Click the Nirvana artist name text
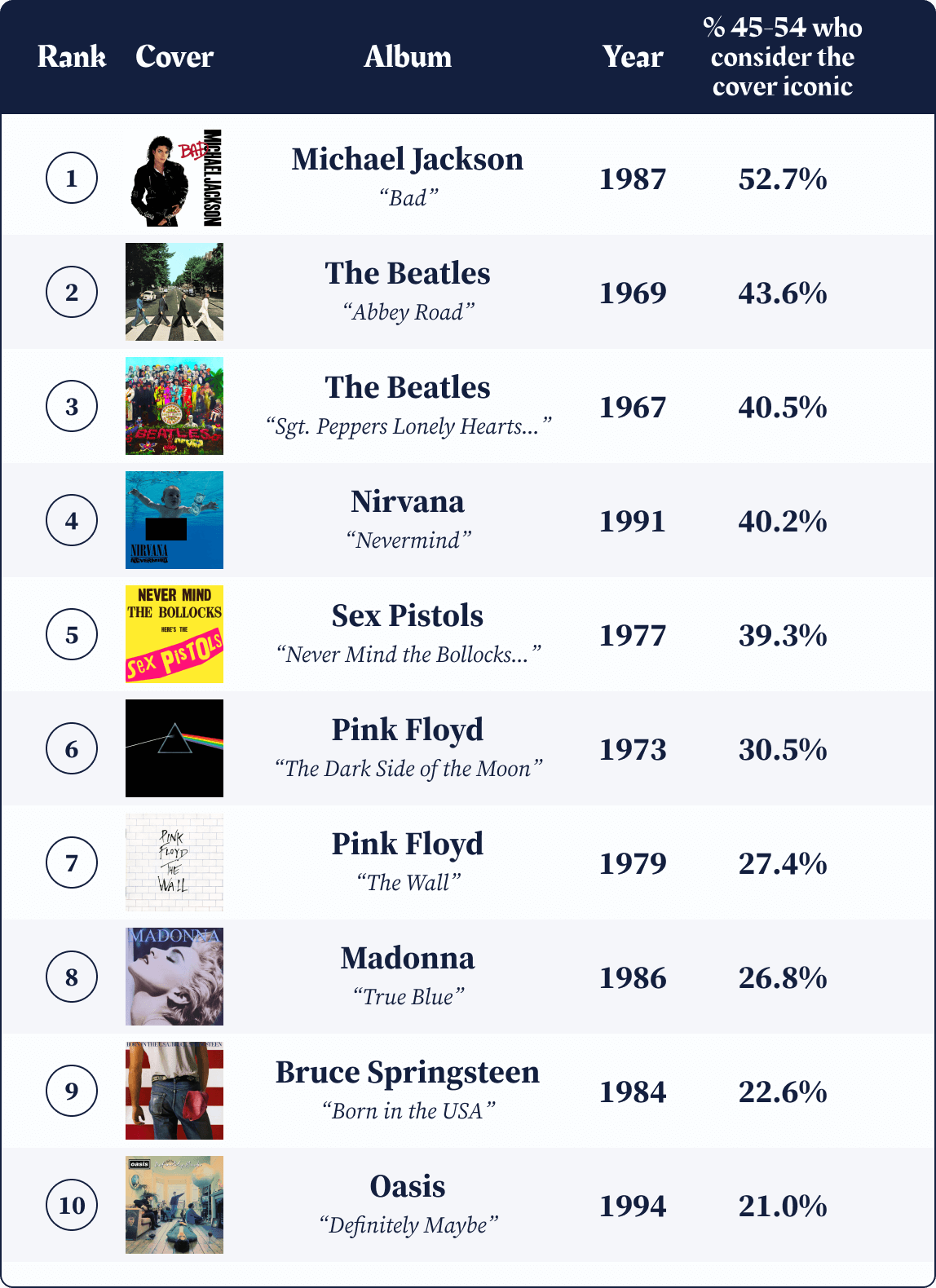 (x=408, y=501)
